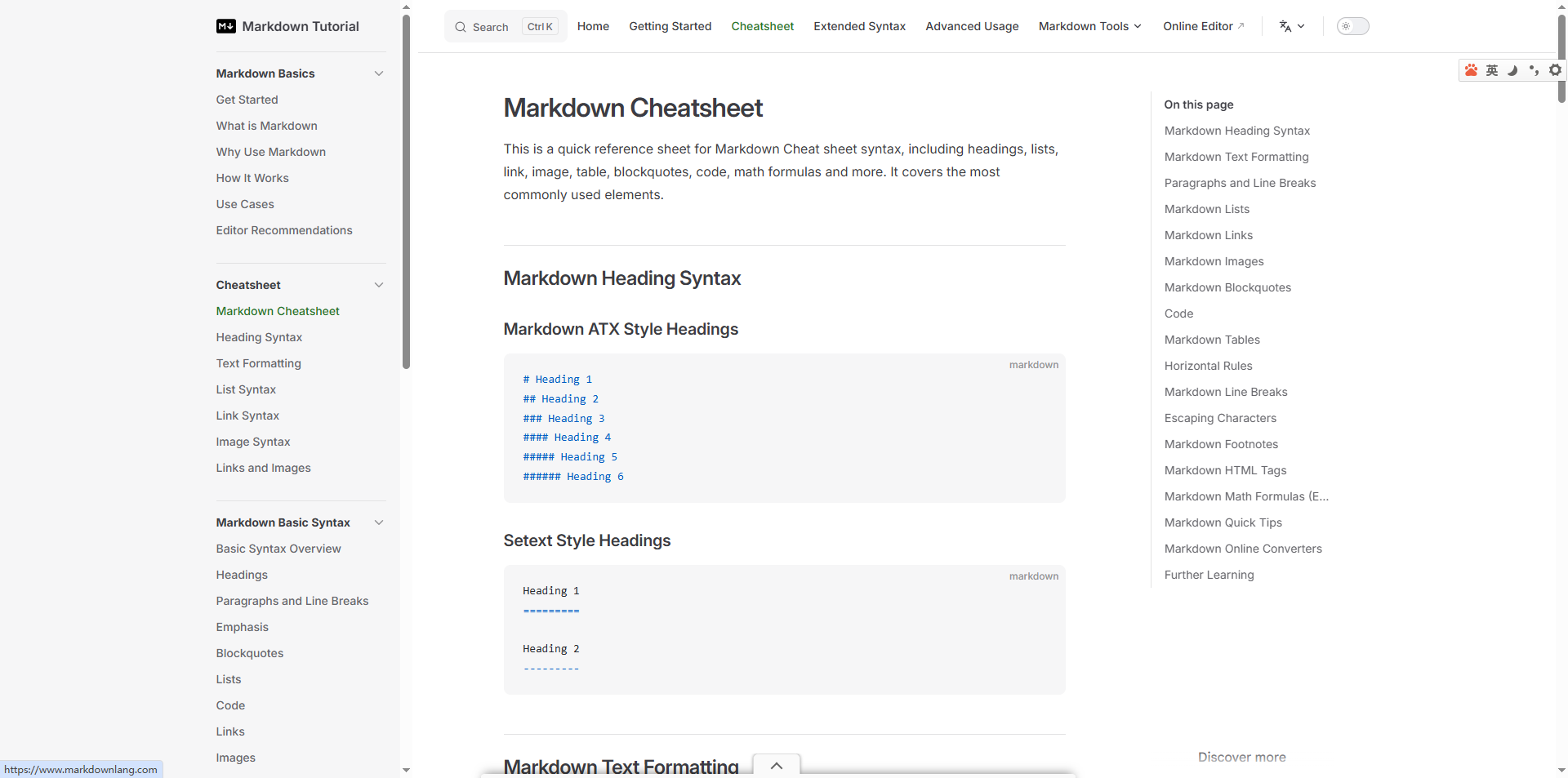Open the Online Editor link
1568x778 pixels.
pyautogui.click(x=1204, y=26)
